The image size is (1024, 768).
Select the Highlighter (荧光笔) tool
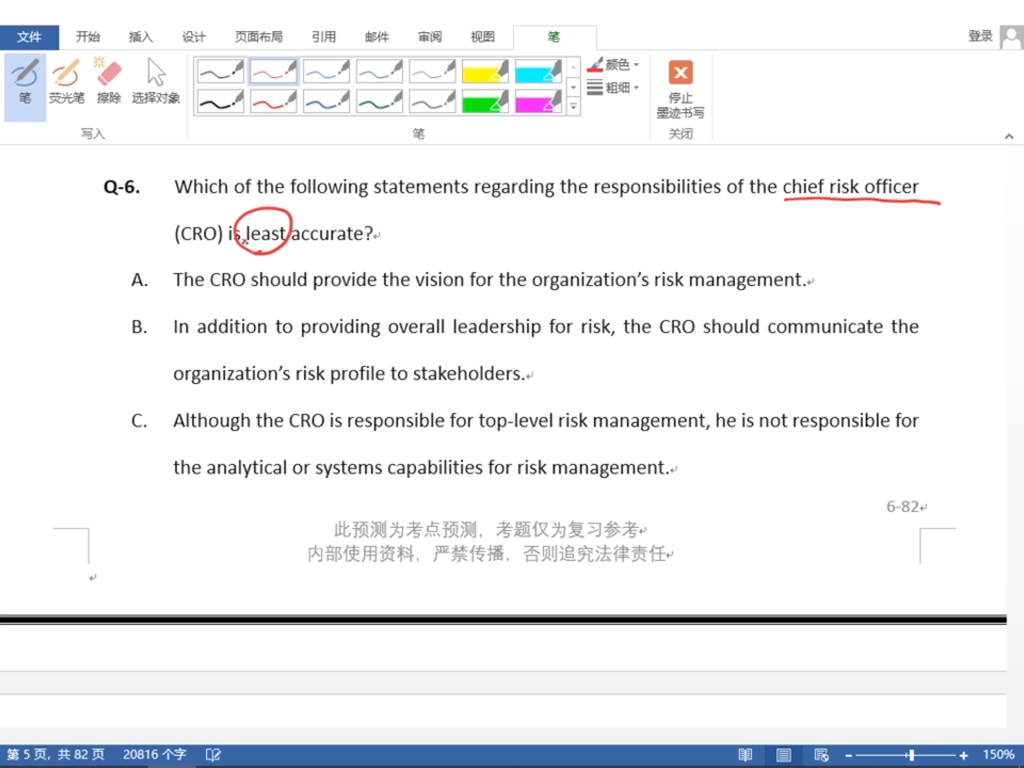point(66,82)
